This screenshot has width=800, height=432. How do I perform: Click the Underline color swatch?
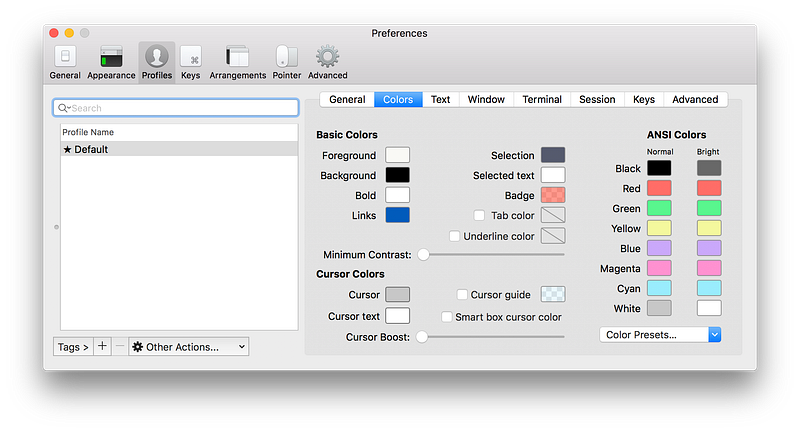point(553,236)
